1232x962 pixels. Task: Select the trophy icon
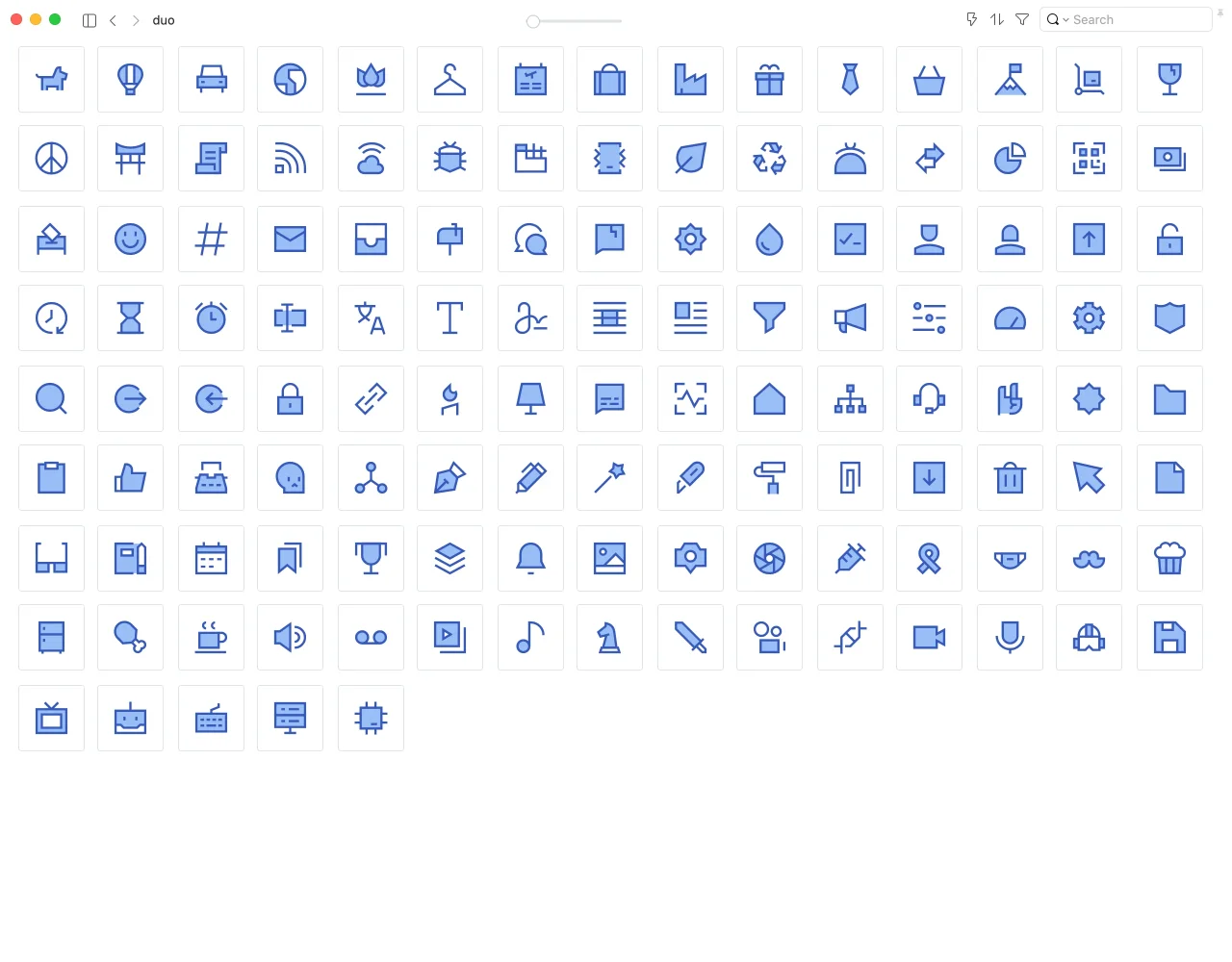pyautogui.click(x=371, y=559)
